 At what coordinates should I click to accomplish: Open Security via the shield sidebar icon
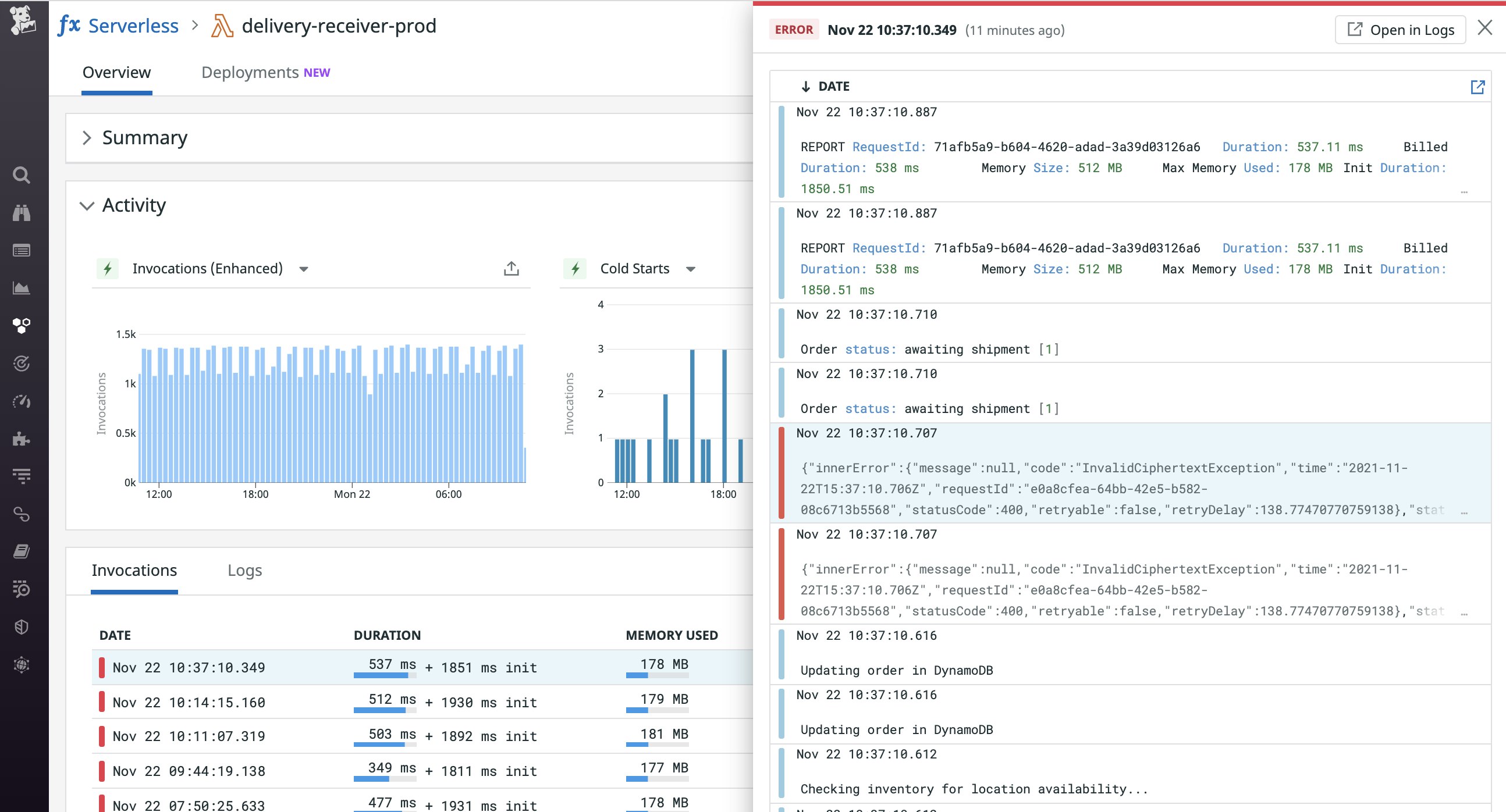point(22,626)
